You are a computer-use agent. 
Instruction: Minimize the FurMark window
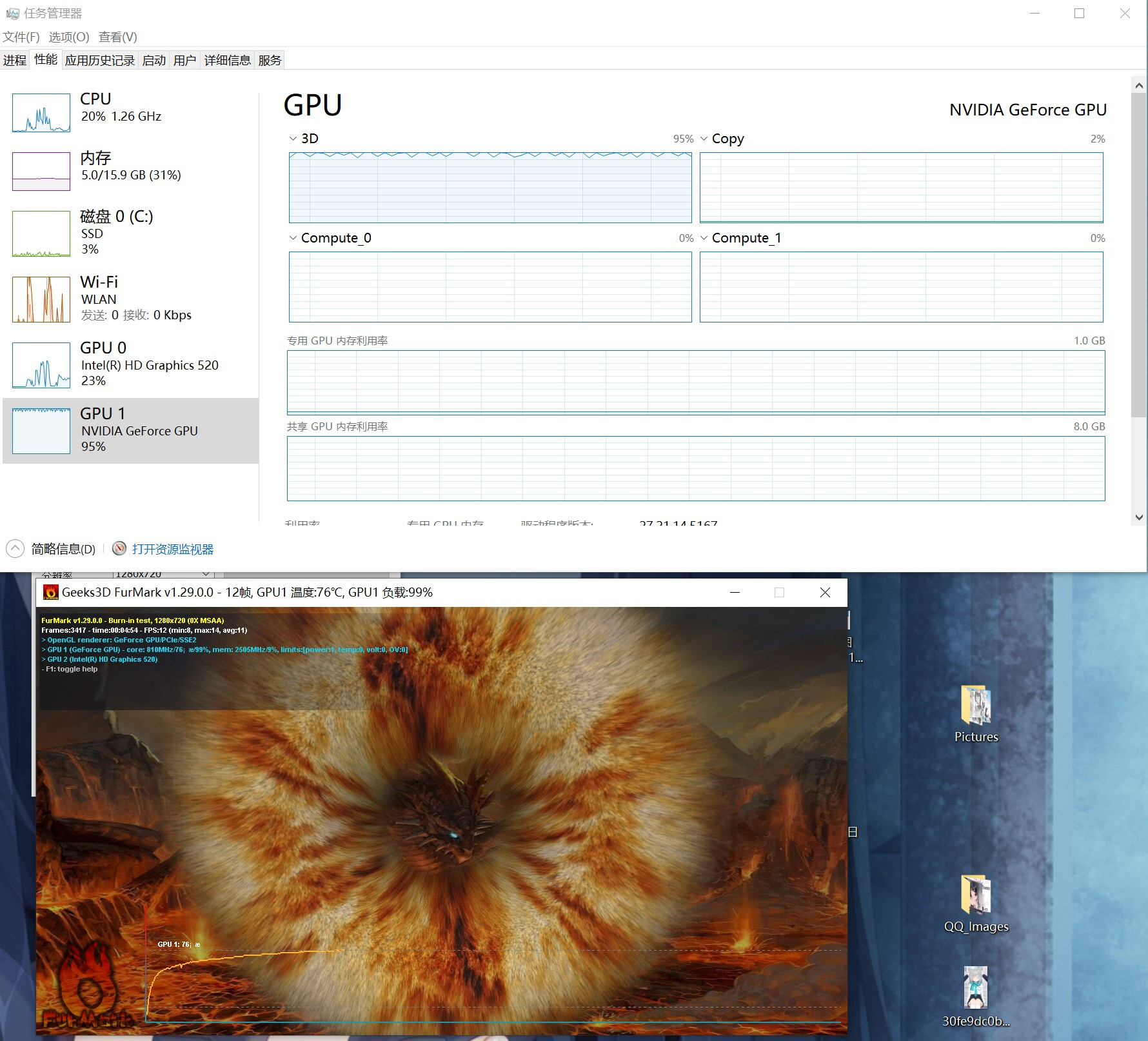coord(735,592)
